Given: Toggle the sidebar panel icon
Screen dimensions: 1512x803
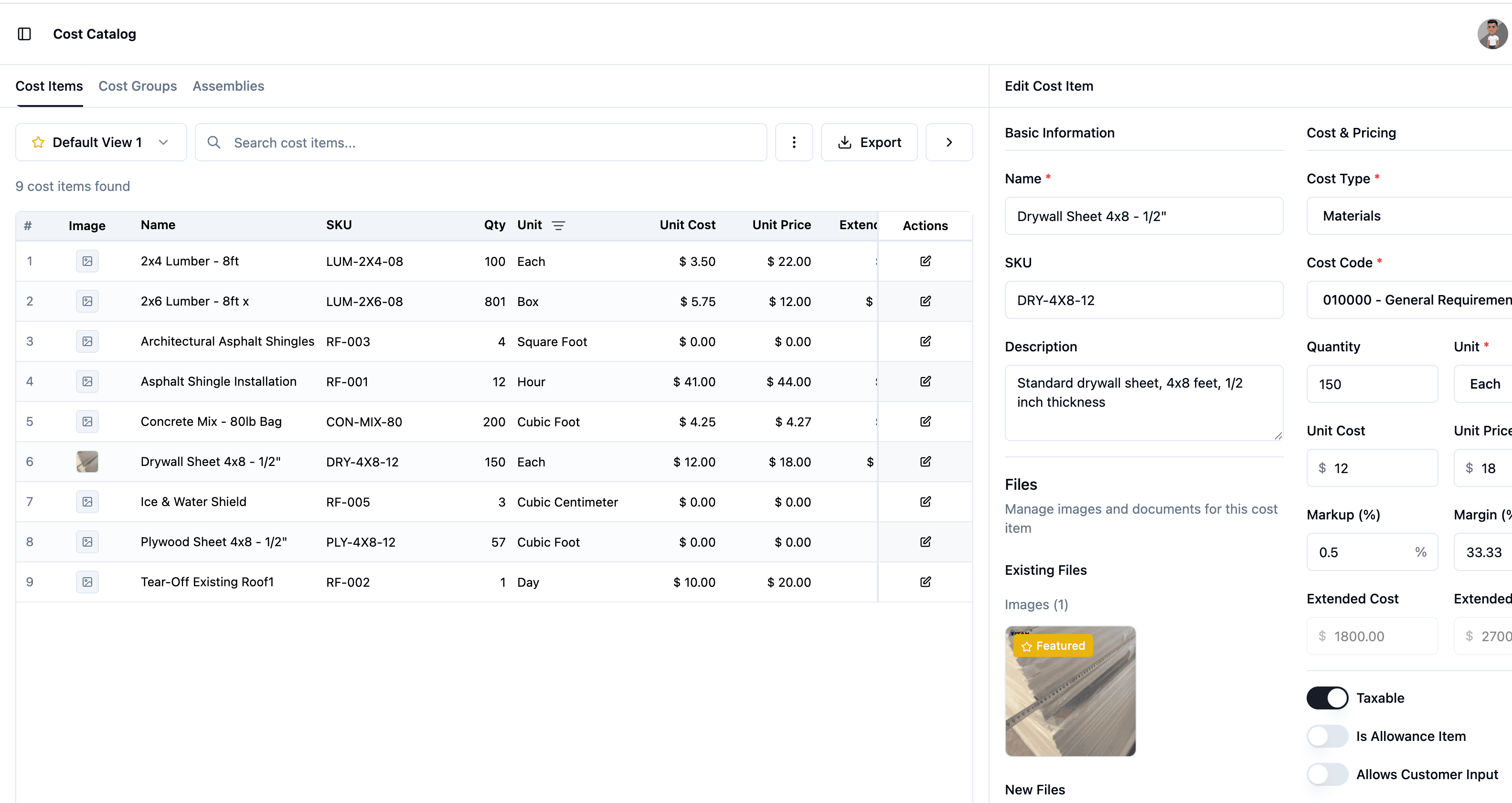Looking at the screenshot, I should [24, 34].
